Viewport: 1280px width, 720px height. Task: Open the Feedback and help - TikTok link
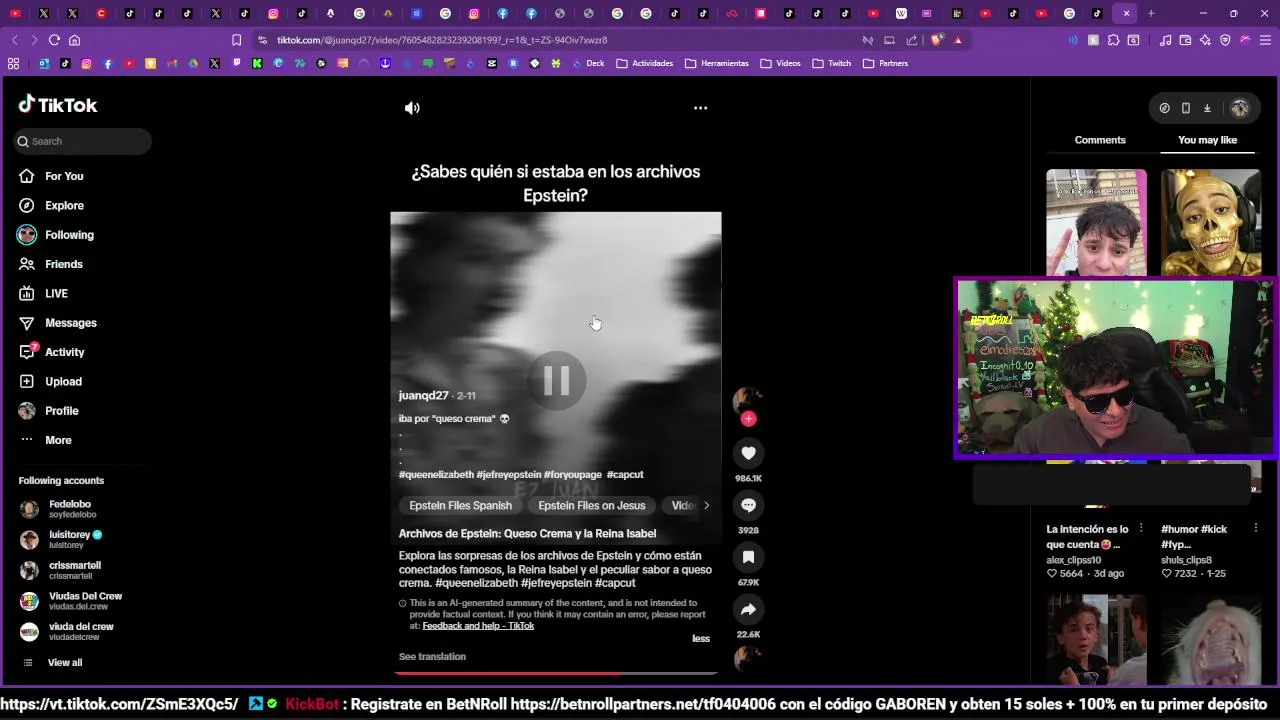pyautogui.click(x=478, y=625)
